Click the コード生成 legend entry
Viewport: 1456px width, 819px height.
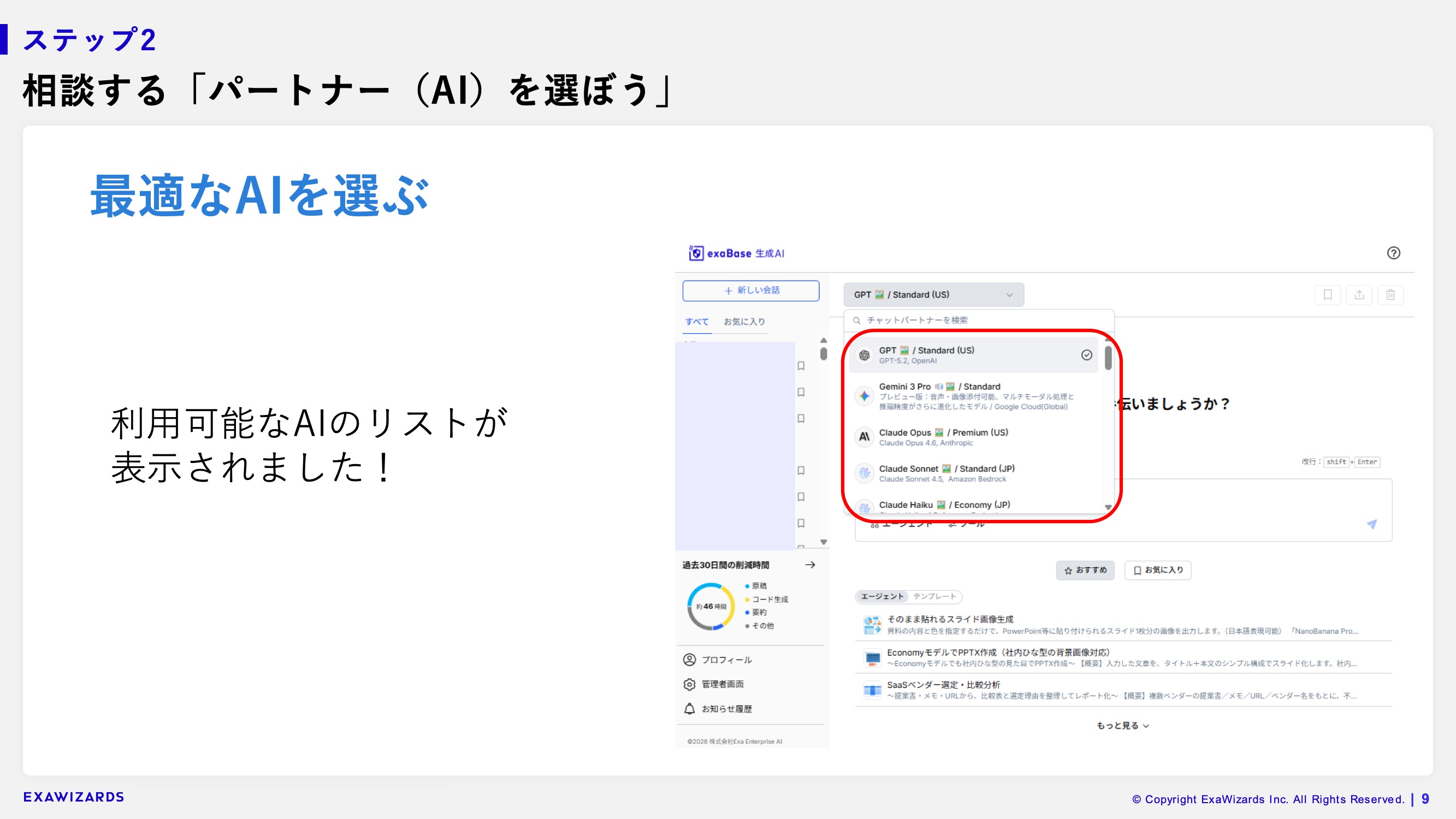tap(766, 600)
